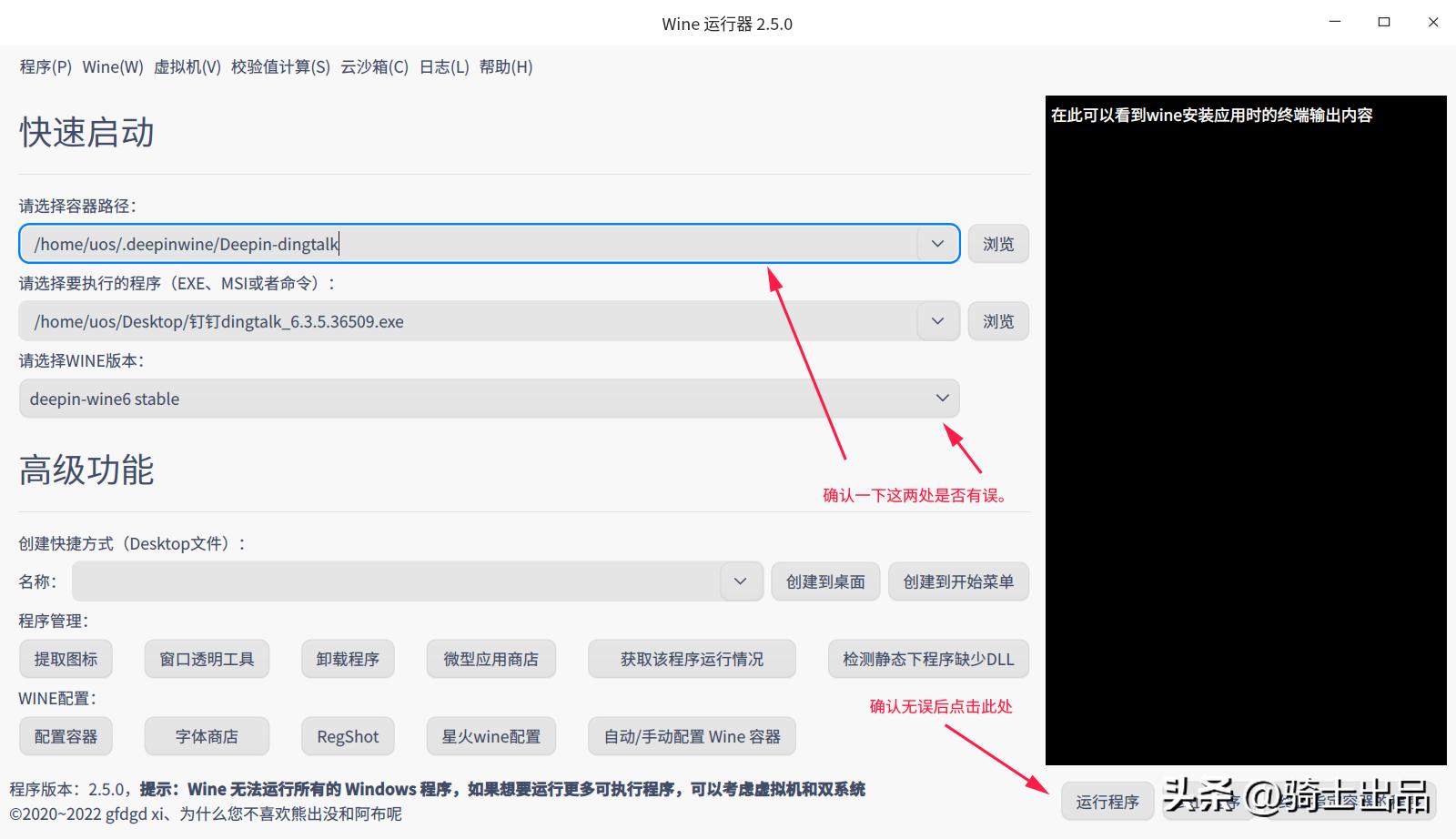The image size is (1456, 839).
Task: Launch the 窗口透明工具 window transparency tool
Action: pos(206,658)
